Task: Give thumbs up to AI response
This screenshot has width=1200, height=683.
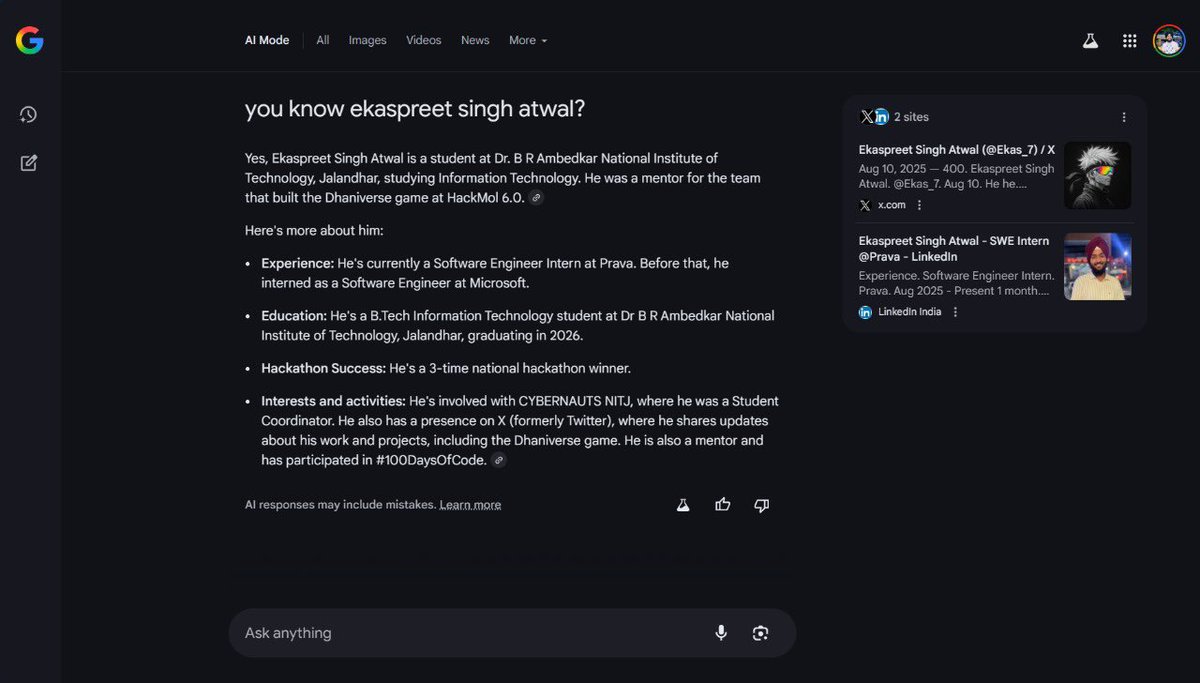Action: click(x=722, y=505)
